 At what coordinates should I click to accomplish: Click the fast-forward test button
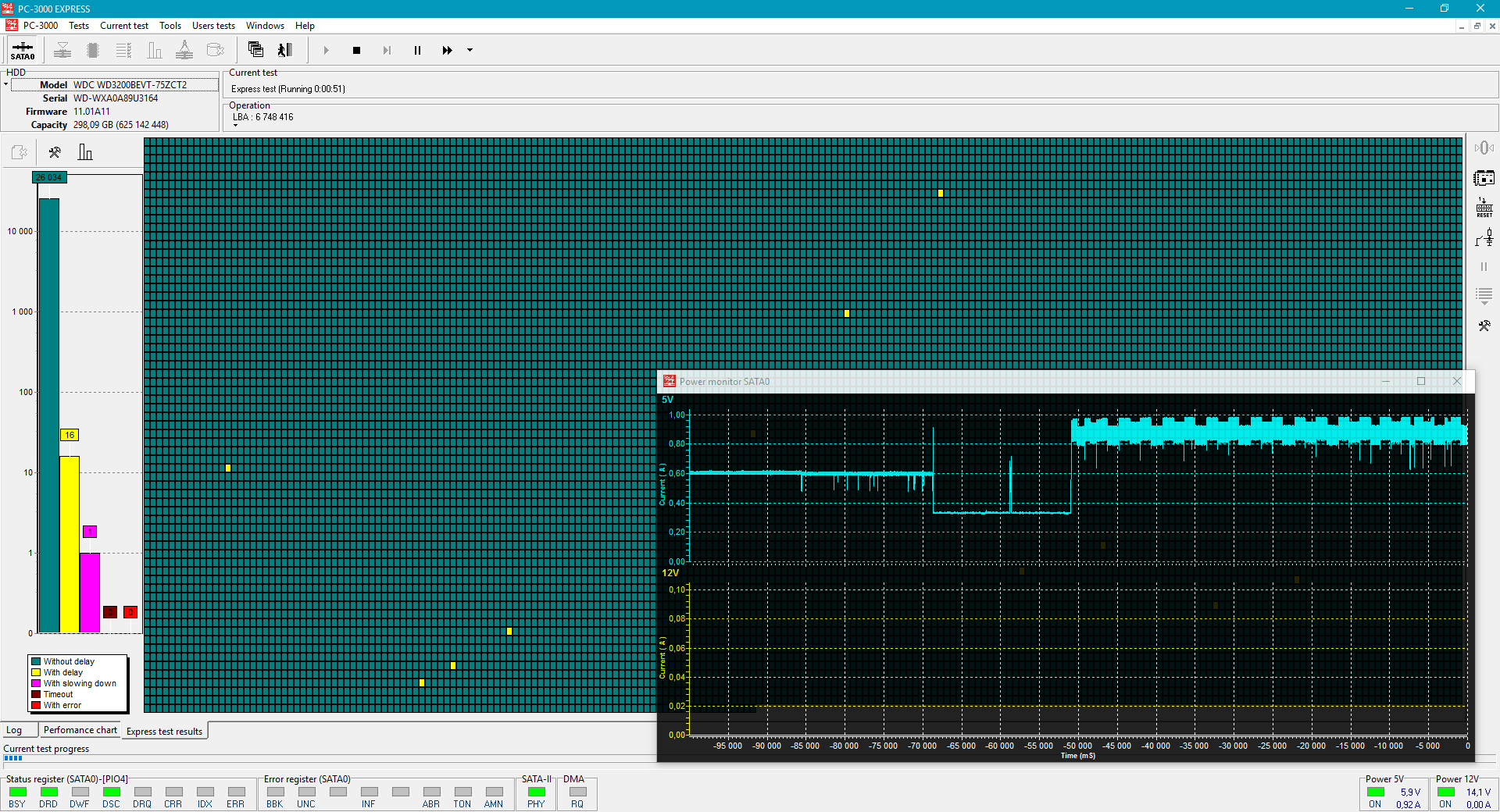tap(447, 51)
